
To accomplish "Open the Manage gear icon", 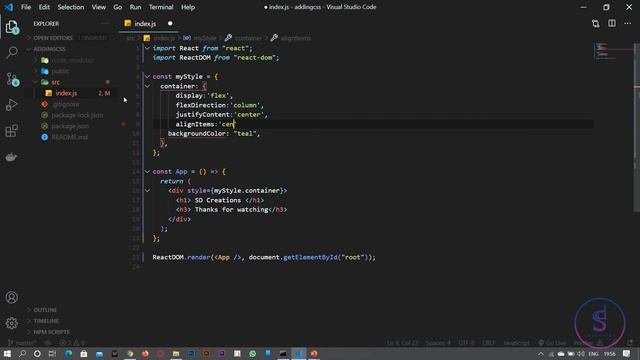I will click(x=12, y=323).
